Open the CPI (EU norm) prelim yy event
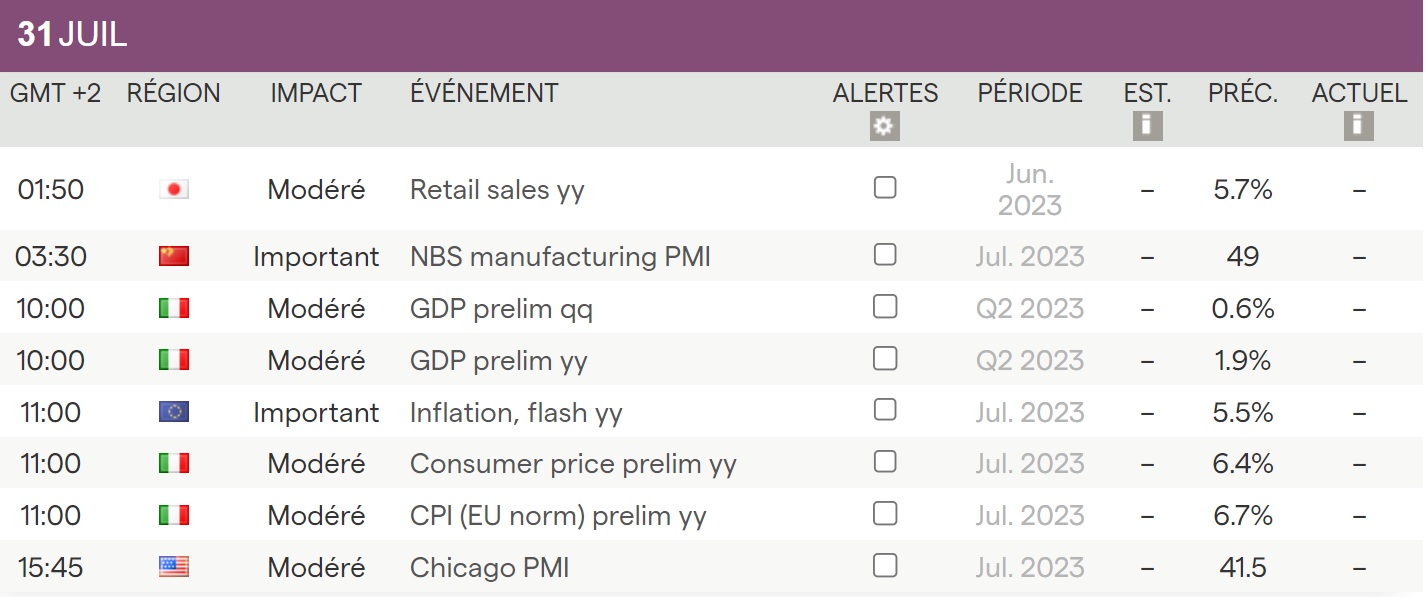The height and width of the screenshot is (597, 1426). click(558, 516)
